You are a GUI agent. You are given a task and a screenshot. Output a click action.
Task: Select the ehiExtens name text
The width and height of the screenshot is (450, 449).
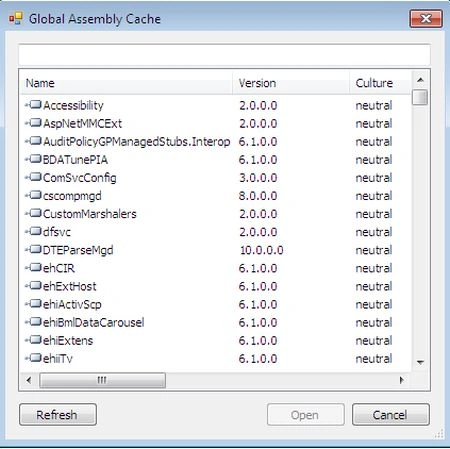68,341
